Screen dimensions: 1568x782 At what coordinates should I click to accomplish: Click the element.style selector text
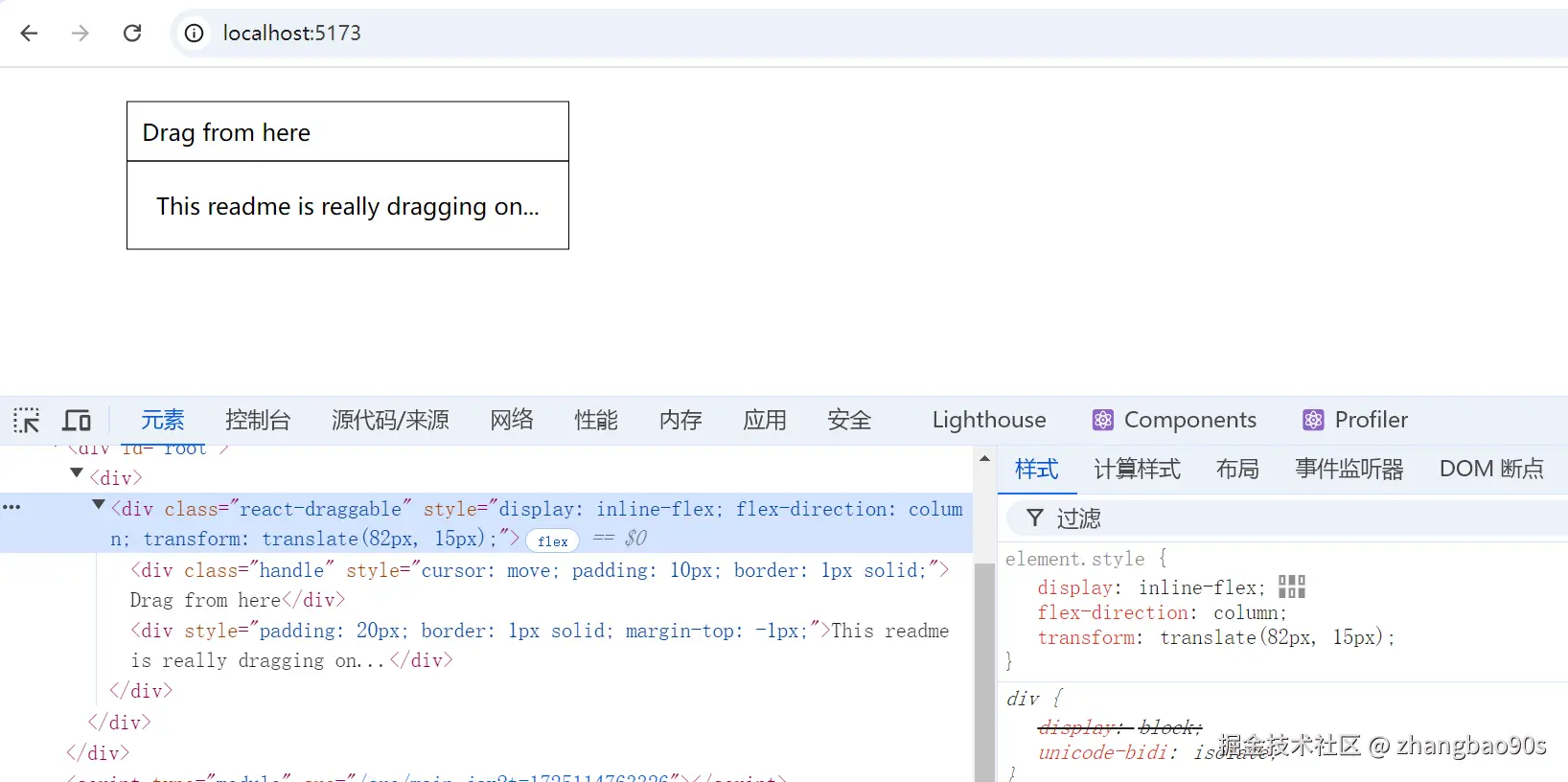click(1074, 559)
